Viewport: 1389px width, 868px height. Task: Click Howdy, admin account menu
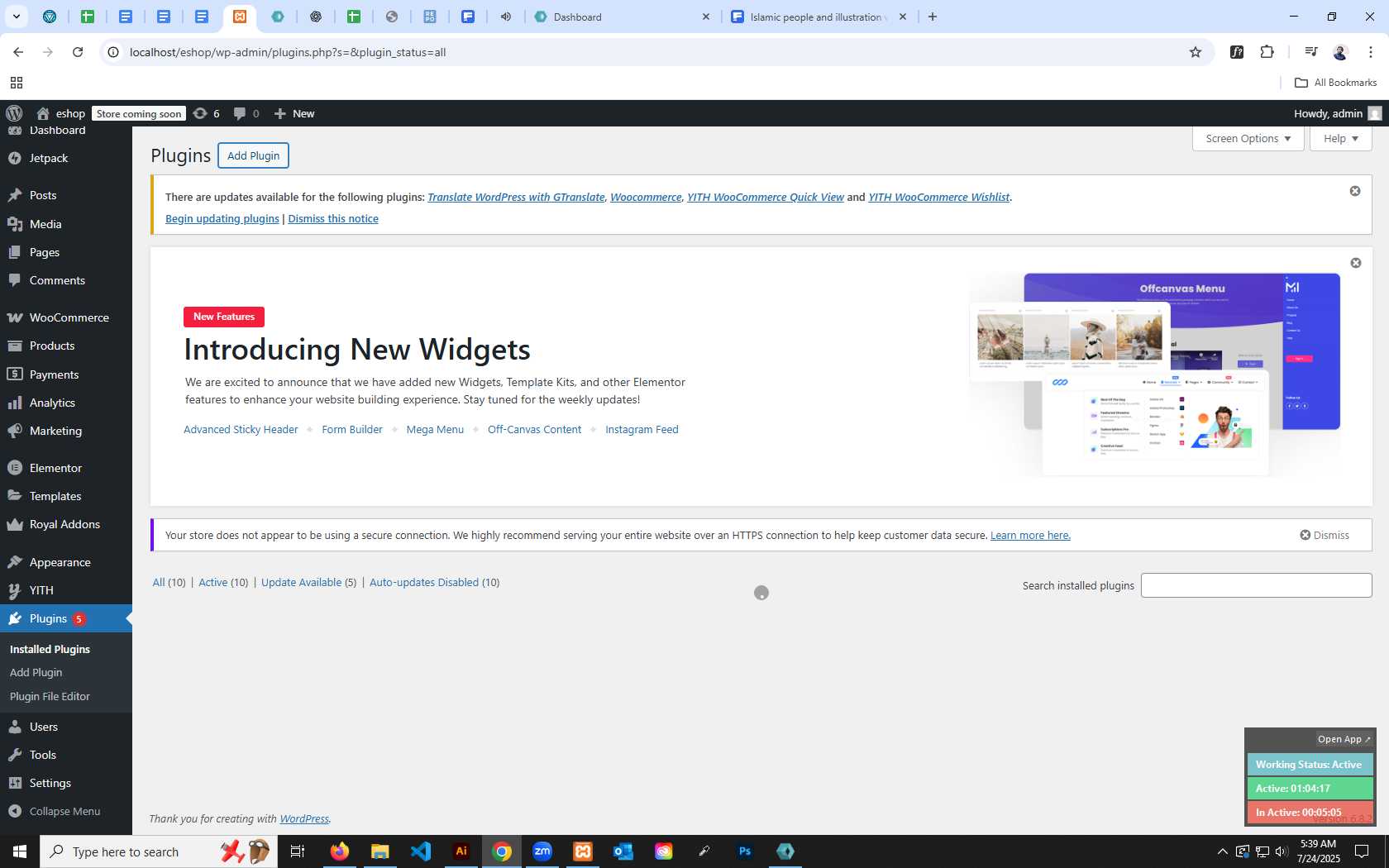pyautogui.click(x=1337, y=113)
